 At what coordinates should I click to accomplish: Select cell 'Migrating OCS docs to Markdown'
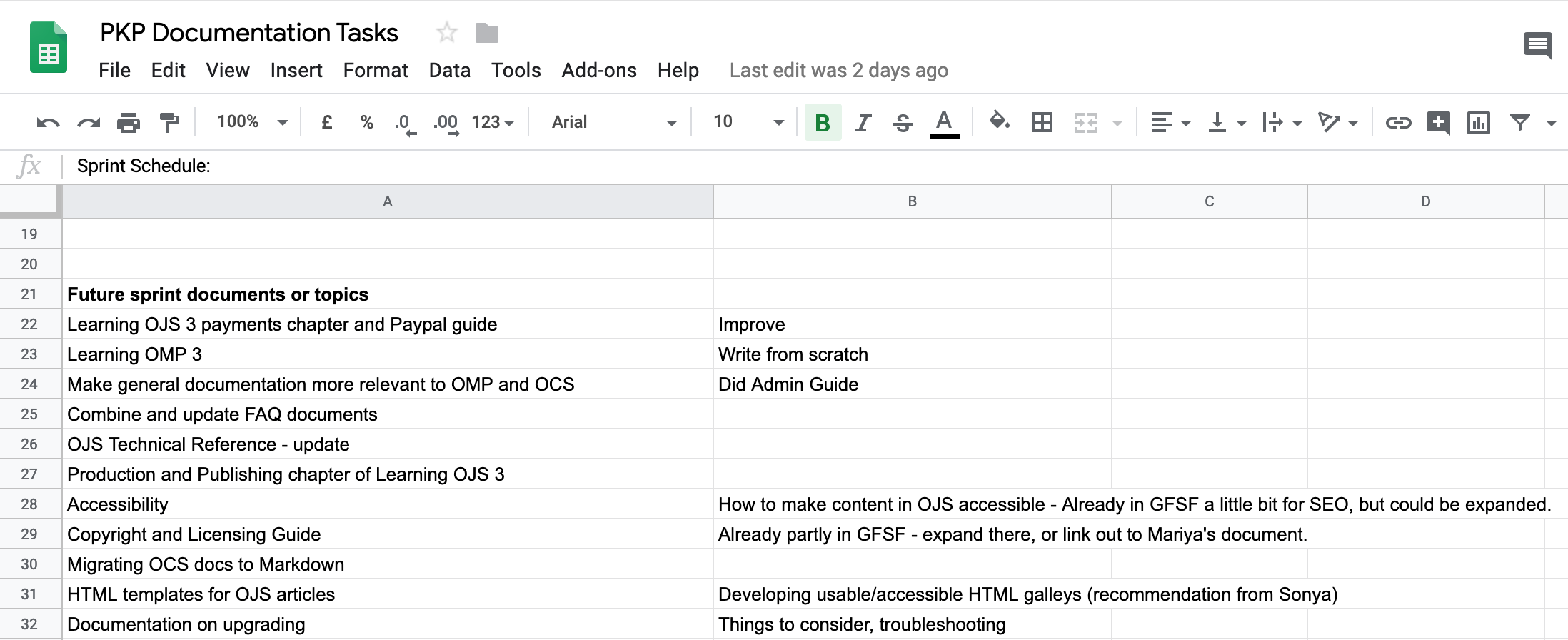click(388, 564)
